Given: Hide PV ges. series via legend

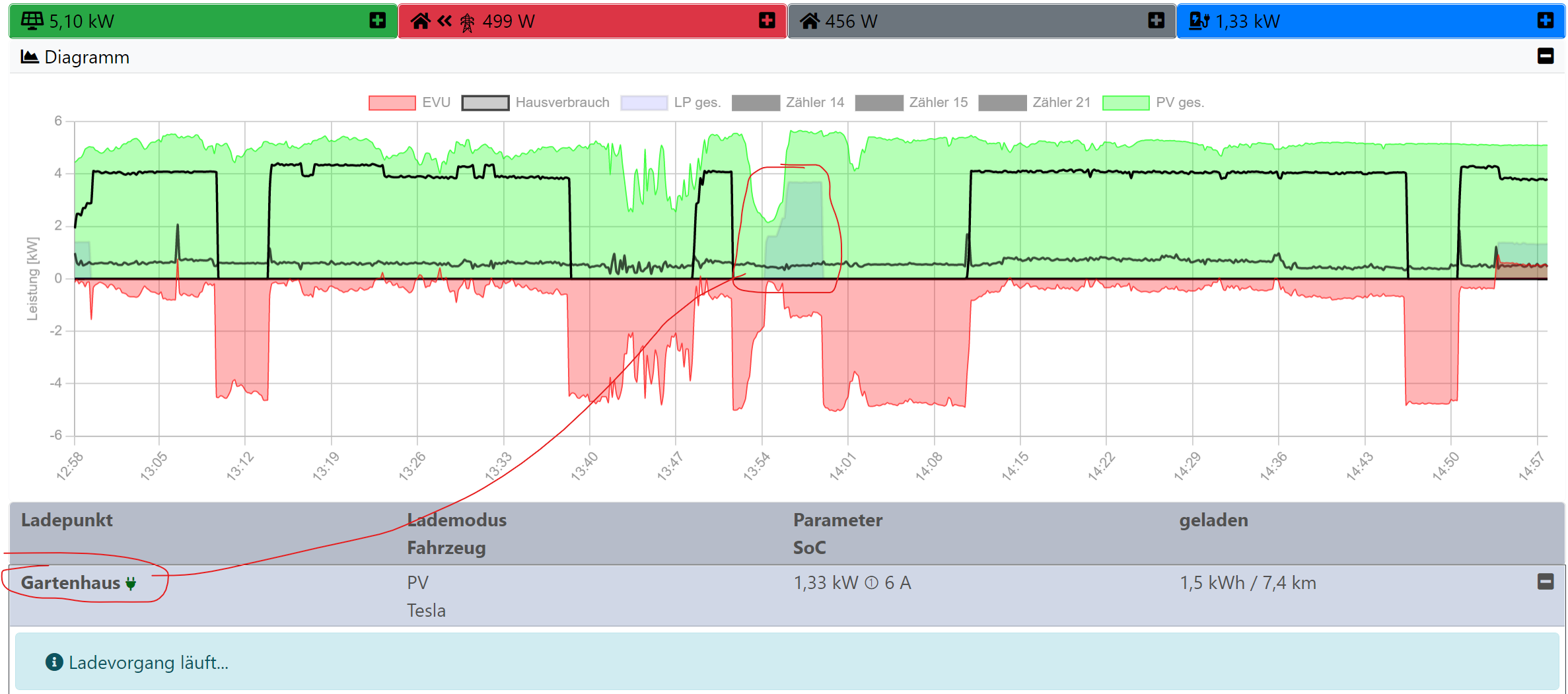Looking at the screenshot, I should pos(1153,102).
